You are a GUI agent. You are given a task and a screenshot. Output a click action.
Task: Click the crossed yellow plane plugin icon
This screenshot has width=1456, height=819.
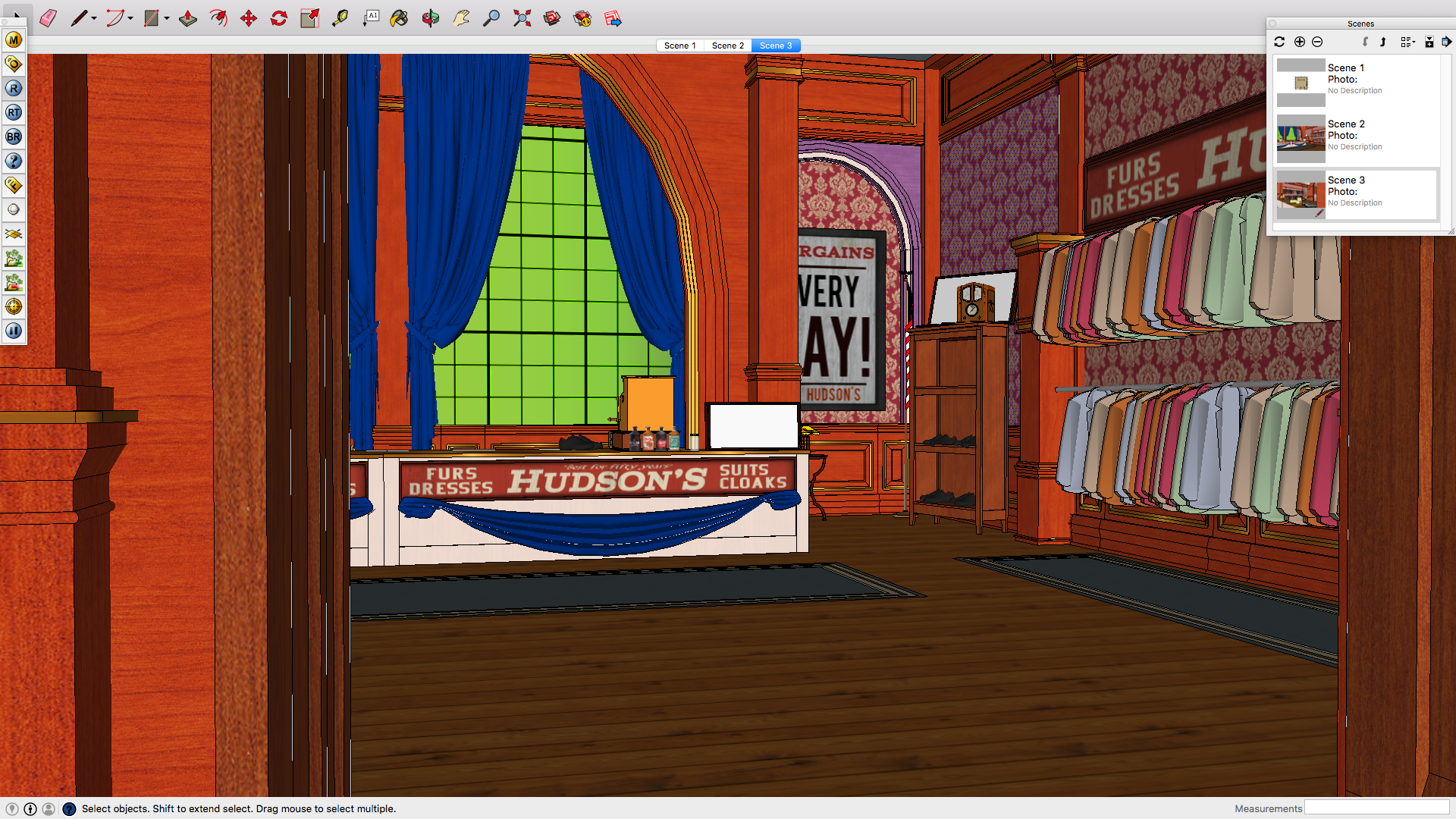point(14,234)
